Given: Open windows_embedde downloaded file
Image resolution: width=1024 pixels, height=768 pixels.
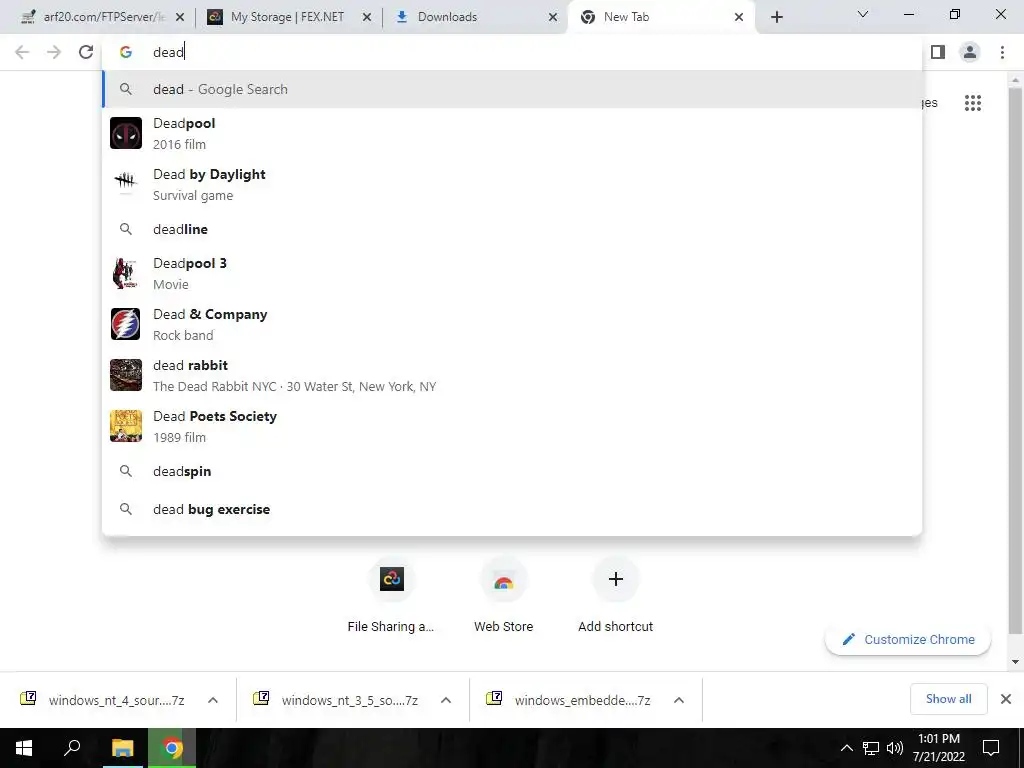Looking at the screenshot, I should click(x=569, y=700).
